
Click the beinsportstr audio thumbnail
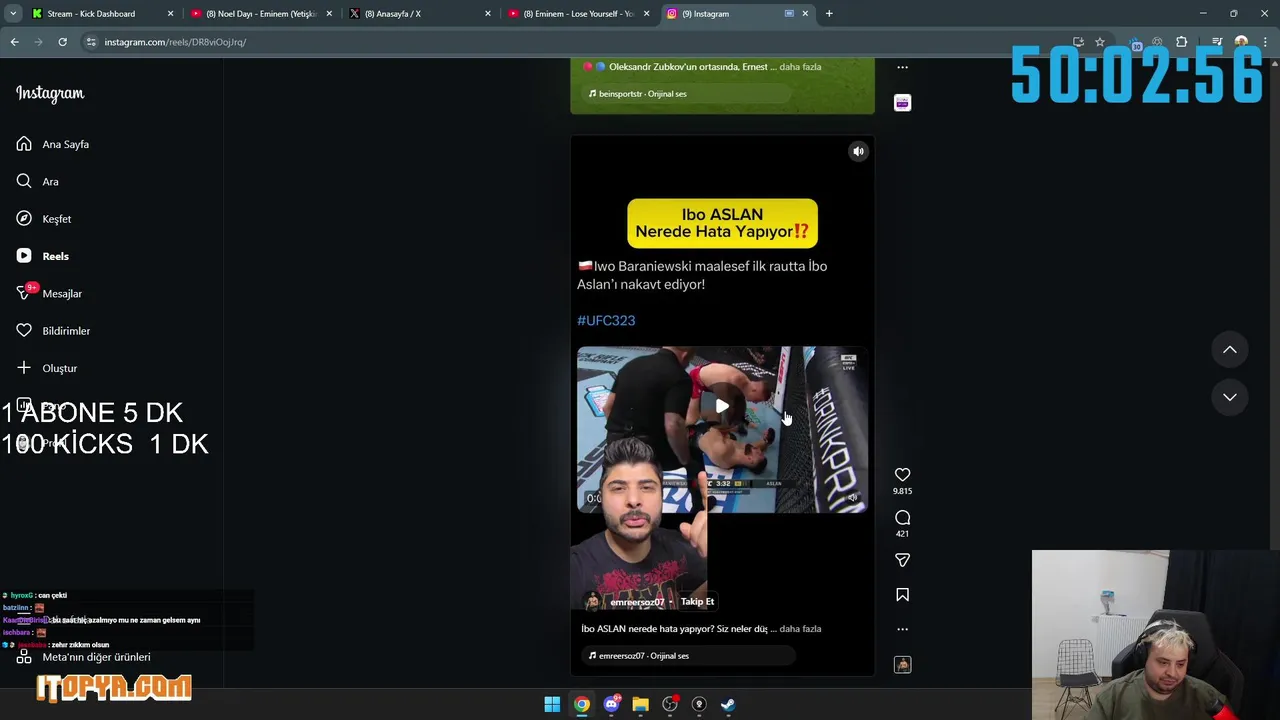coord(902,103)
